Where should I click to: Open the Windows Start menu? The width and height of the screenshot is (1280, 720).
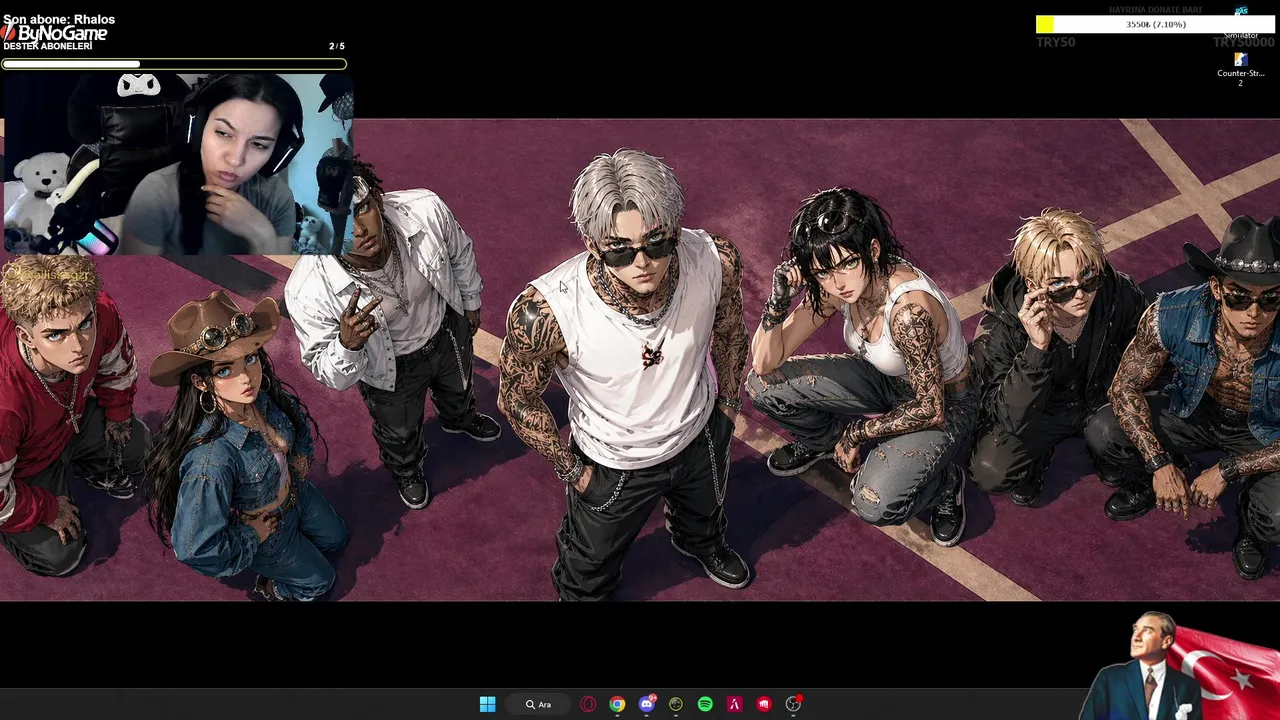tap(487, 704)
